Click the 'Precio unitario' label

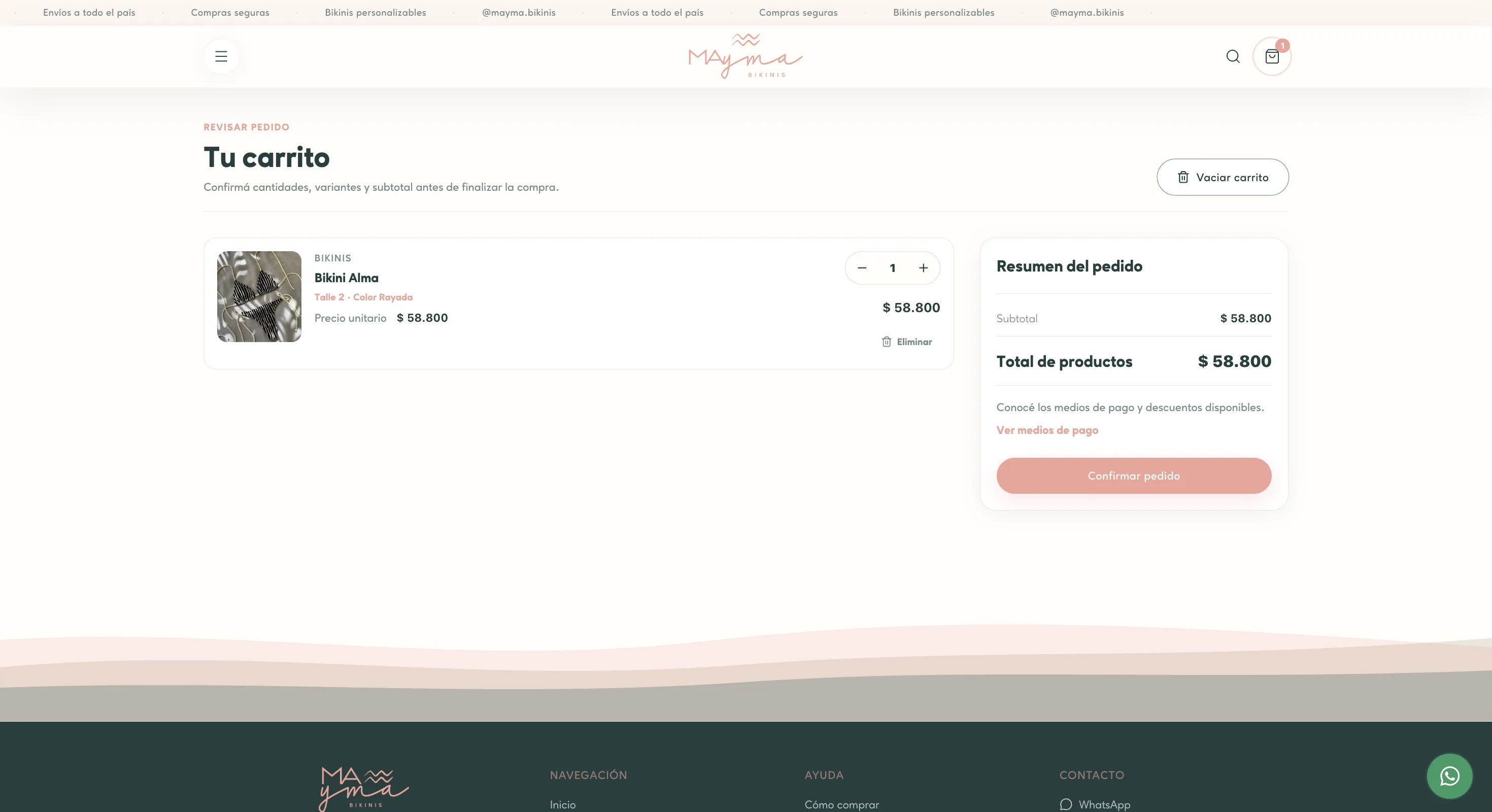tap(350, 318)
